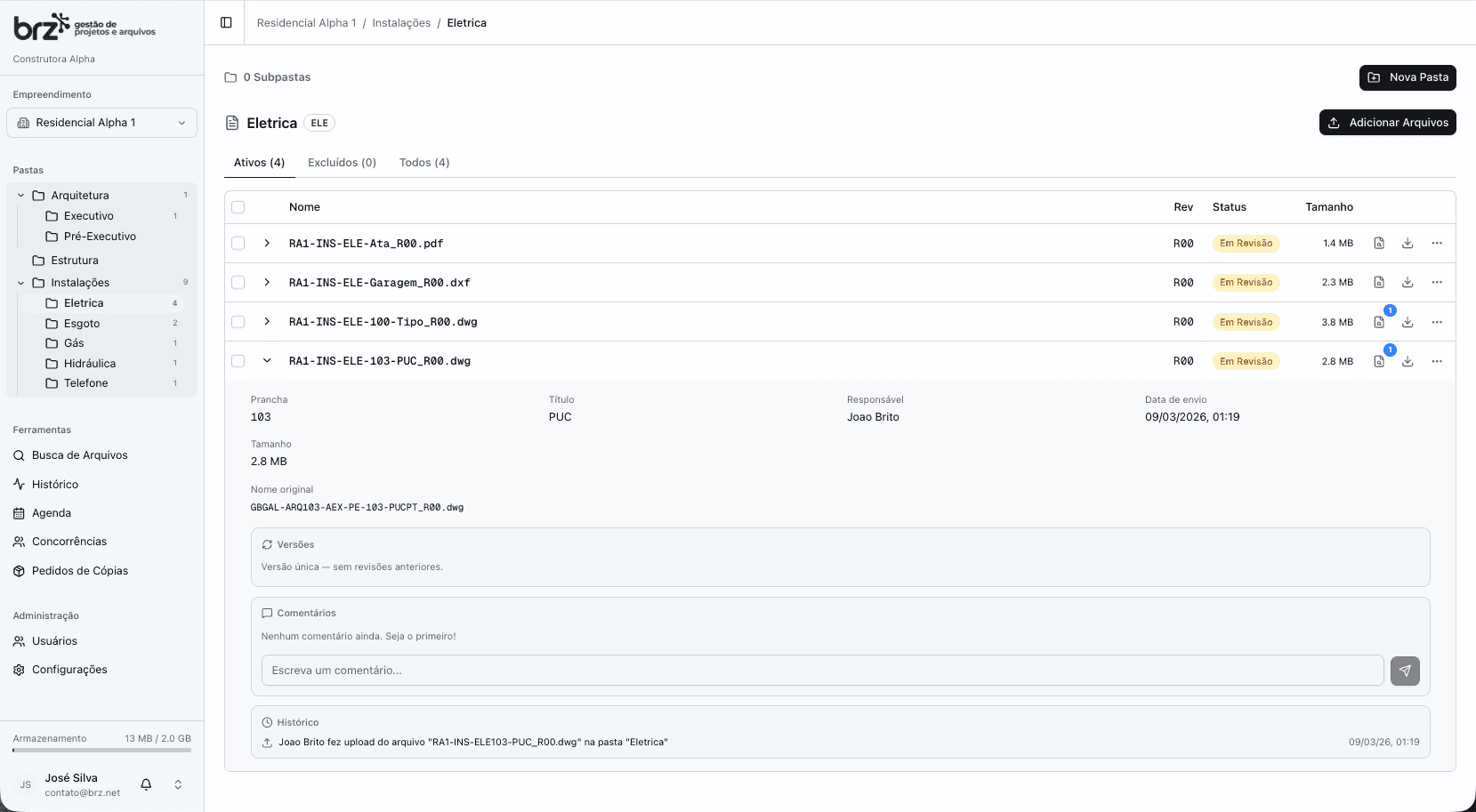Download RA1-INS-ELE-103-PUC_R00.dwg file

tap(1407, 361)
